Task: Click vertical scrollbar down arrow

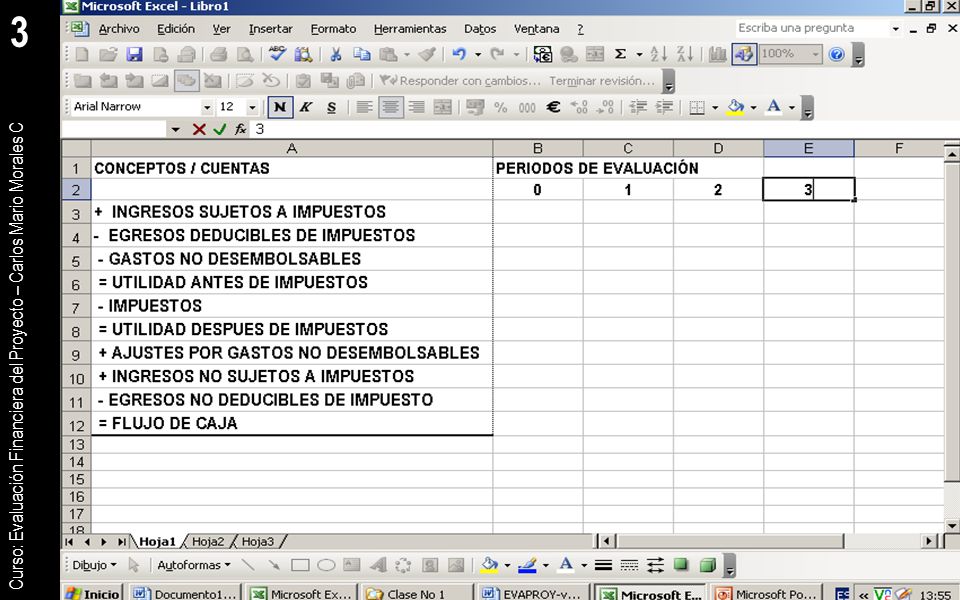Action: [x=951, y=525]
